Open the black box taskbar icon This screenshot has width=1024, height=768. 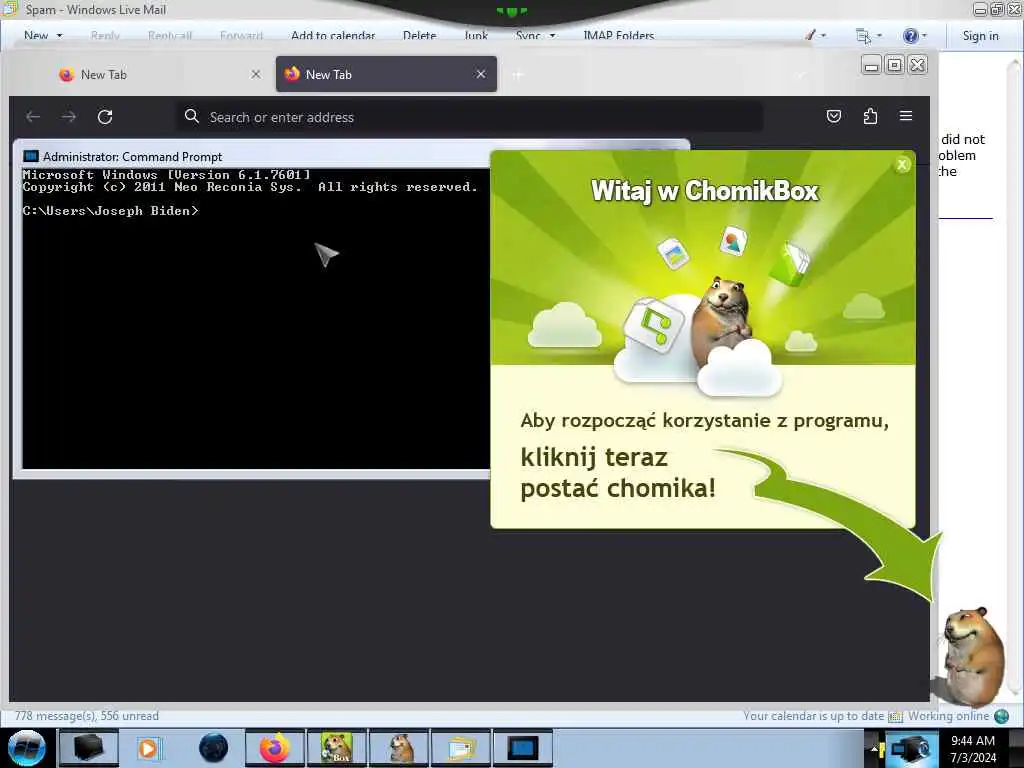pyautogui.click(x=89, y=748)
